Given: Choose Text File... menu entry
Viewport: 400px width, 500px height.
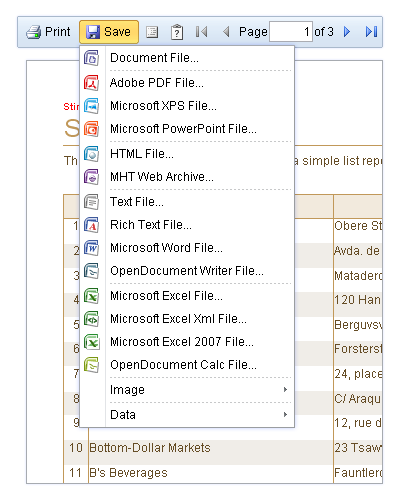Looking at the screenshot, I should point(187,202).
